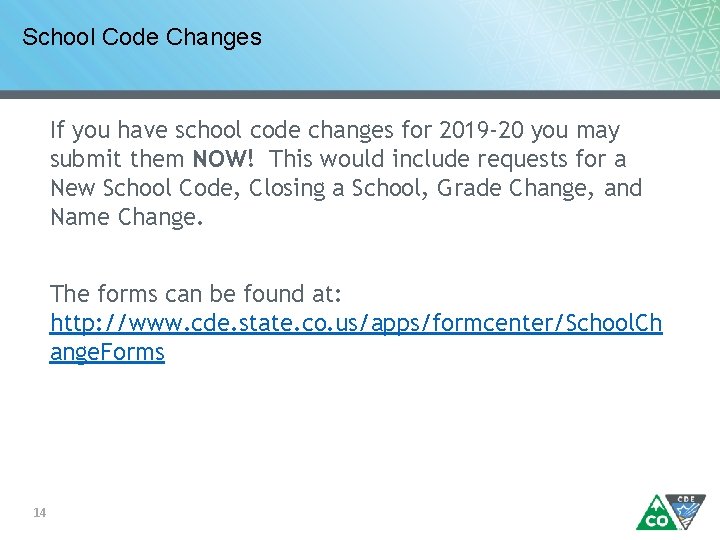Click the "submit them" words

(x=116, y=158)
